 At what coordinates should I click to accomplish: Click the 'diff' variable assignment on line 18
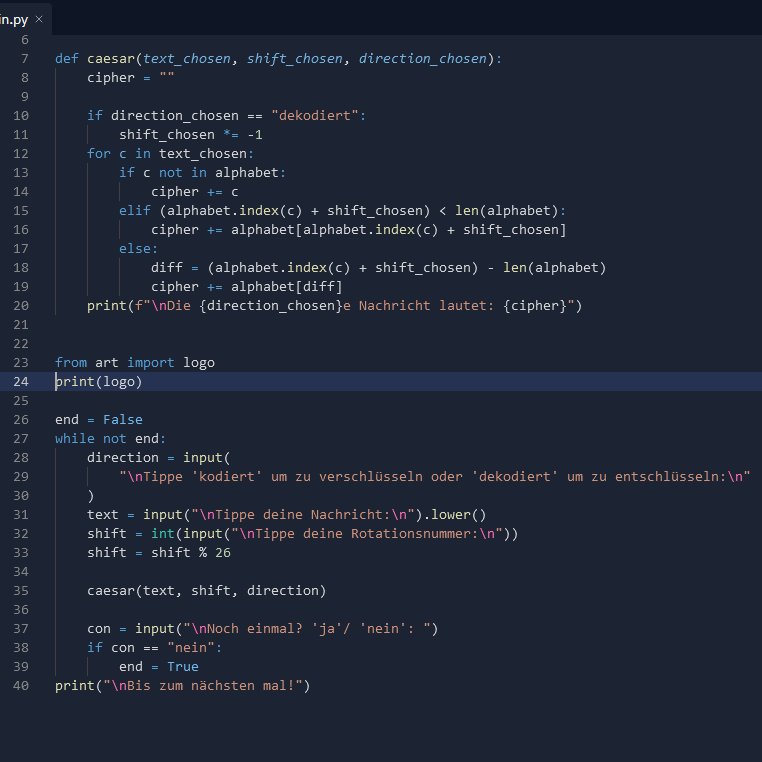click(167, 268)
